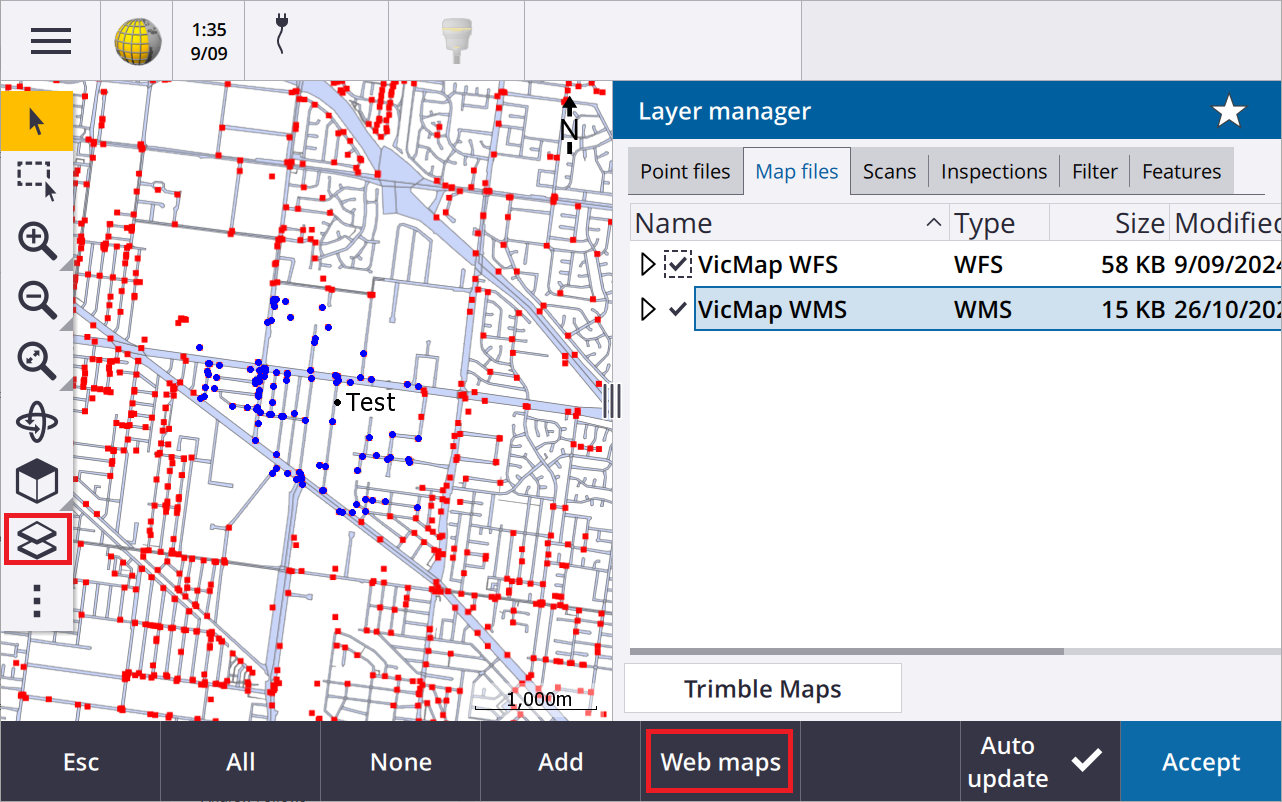Screen dimensions: 1282x802
Task: Switch to the Point files tab
Action: pyautogui.click(x=685, y=172)
